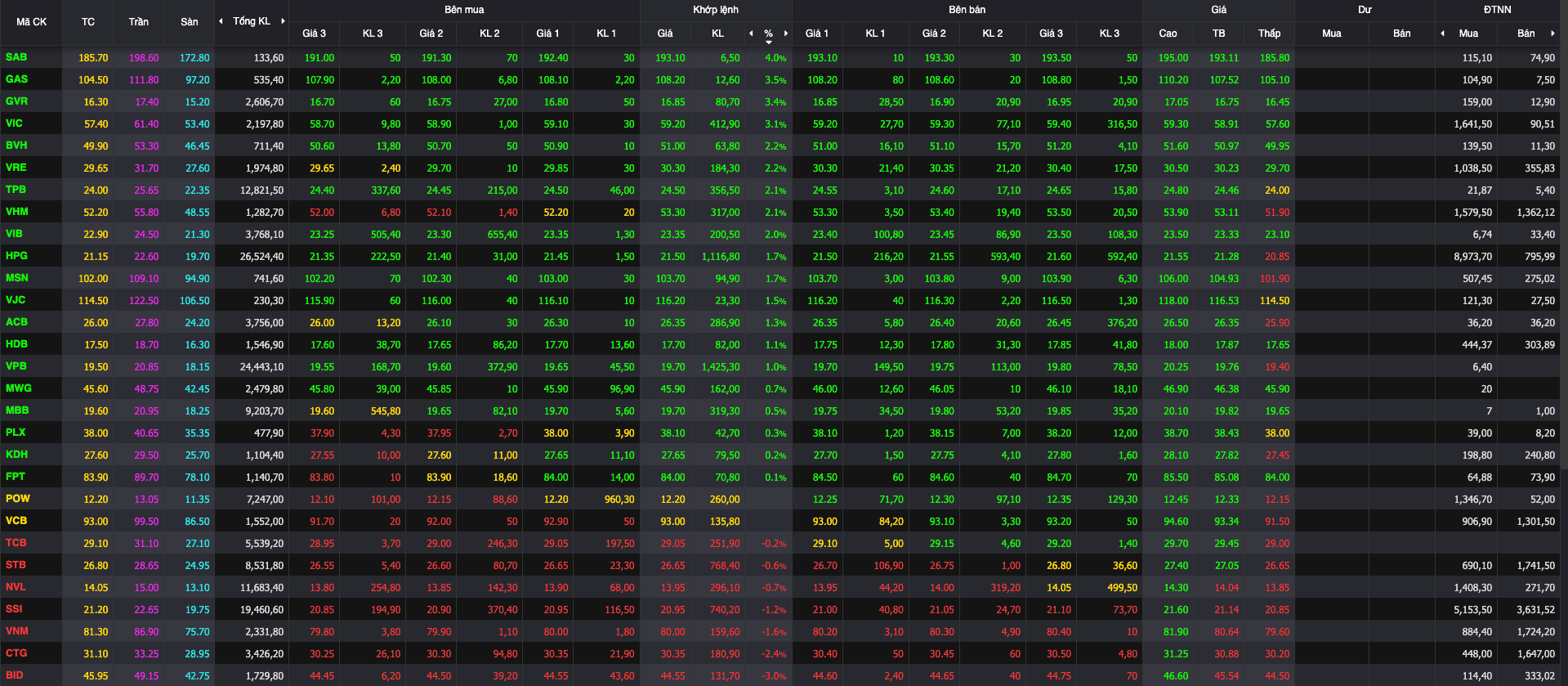Click the TB column header
The height and width of the screenshot is (686, 1568).
pos(1218,34)
